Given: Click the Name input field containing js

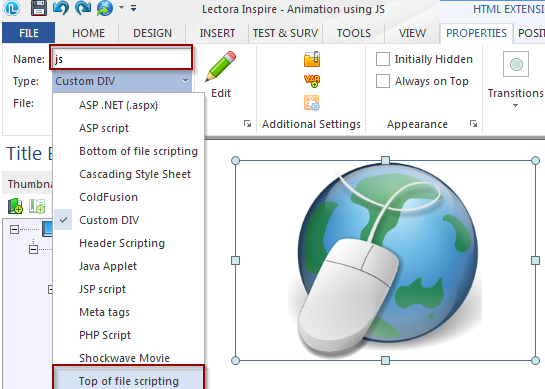Looking at the screenshot, I should tap(121, 58).
